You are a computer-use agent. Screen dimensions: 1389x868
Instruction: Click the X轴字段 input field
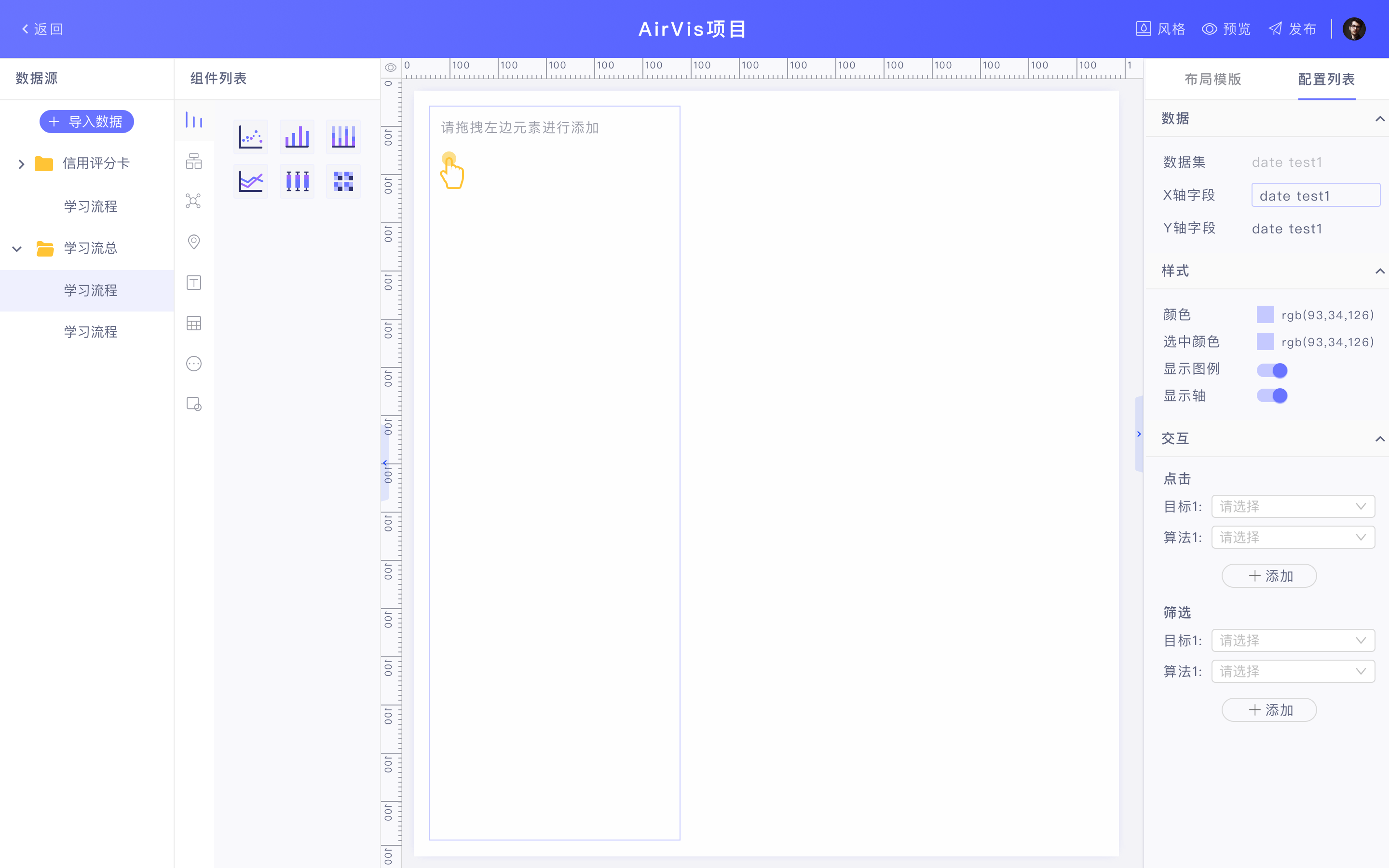[1316, 195]
